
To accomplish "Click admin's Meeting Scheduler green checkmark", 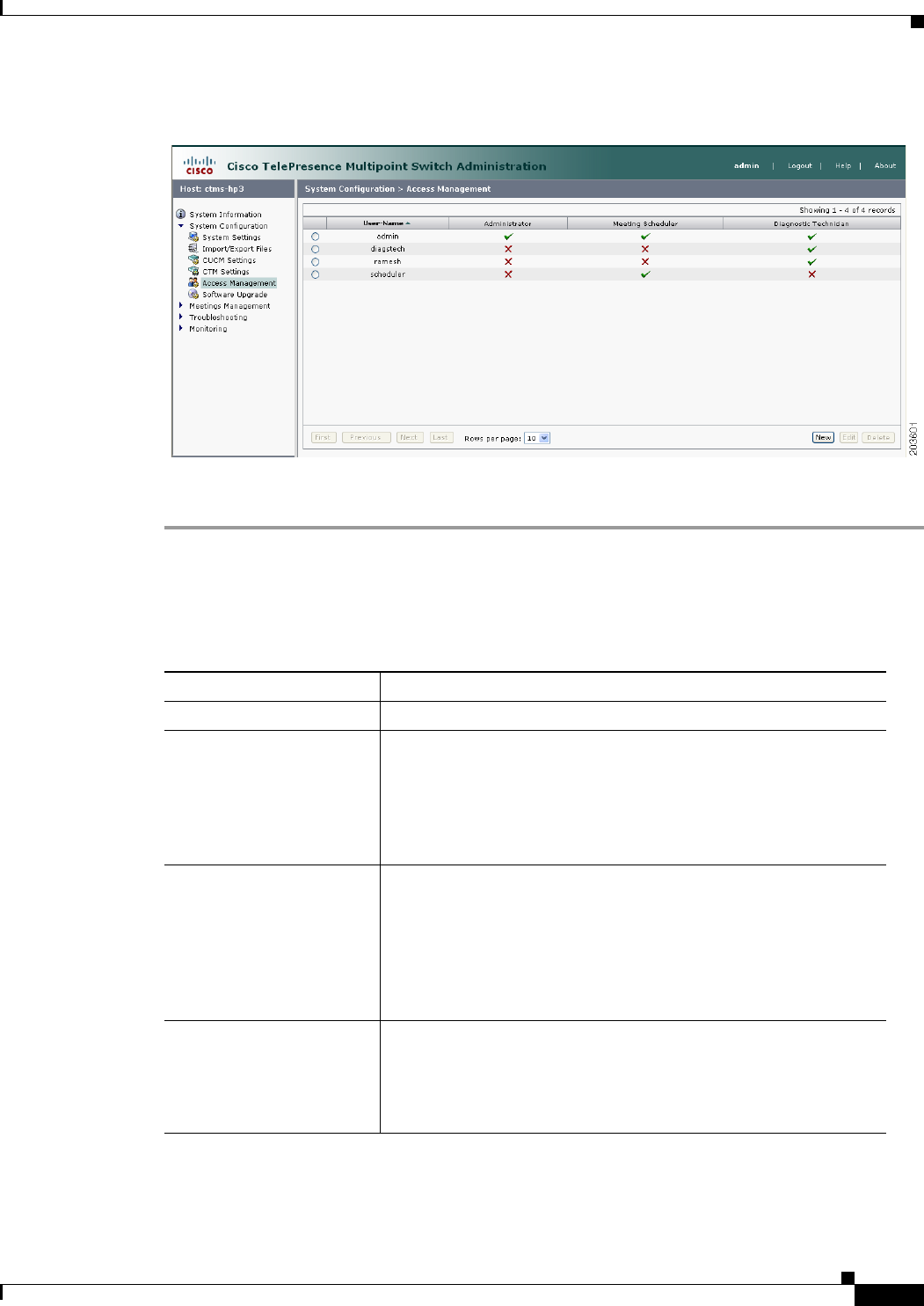I will (645, 237).
